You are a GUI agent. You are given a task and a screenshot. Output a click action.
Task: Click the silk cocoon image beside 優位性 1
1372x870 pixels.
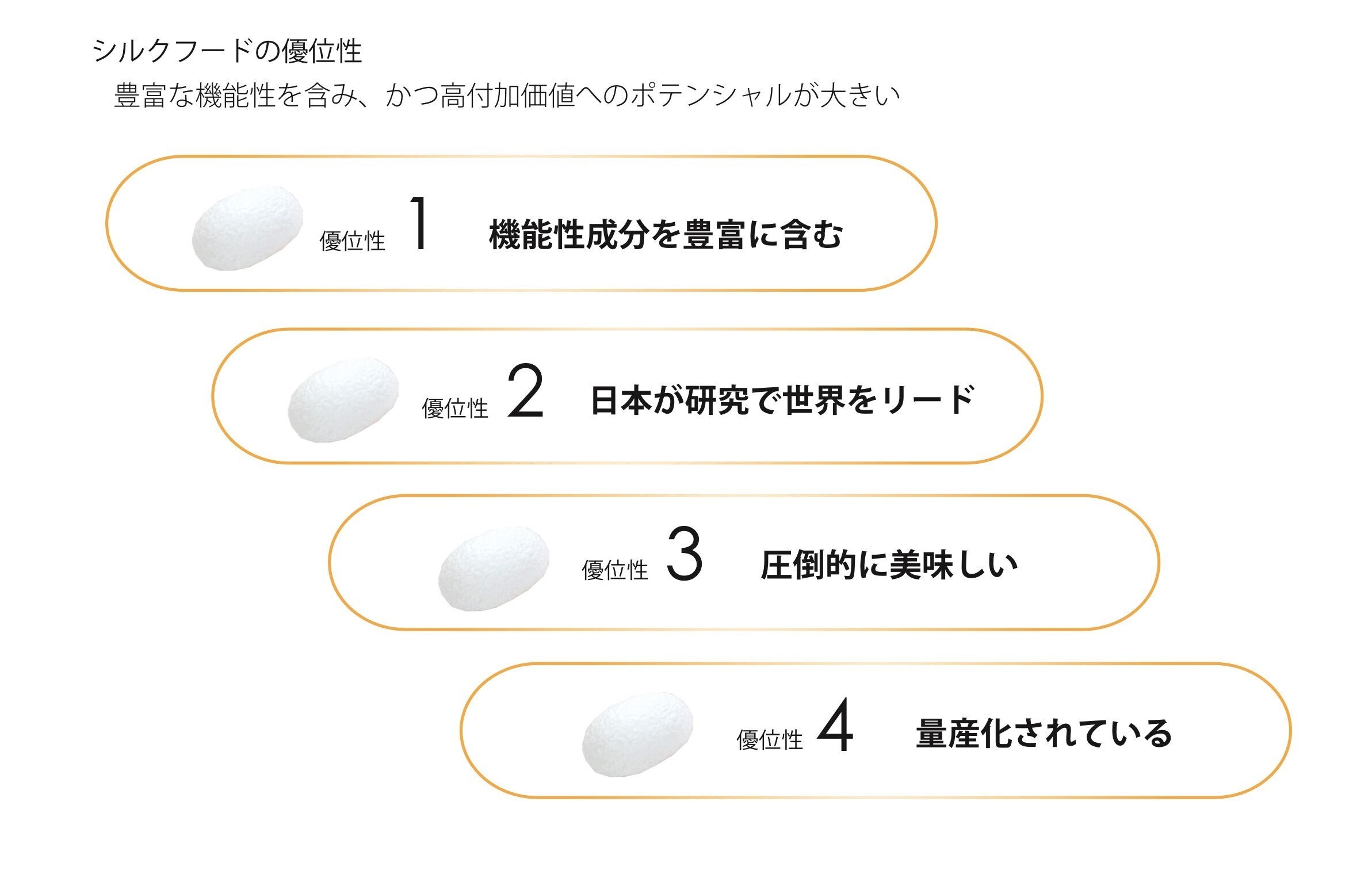(x=247, y=228)
